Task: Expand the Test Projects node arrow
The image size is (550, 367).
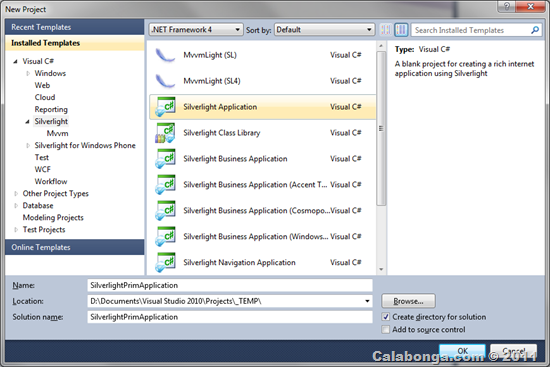Action: [16, 230]
